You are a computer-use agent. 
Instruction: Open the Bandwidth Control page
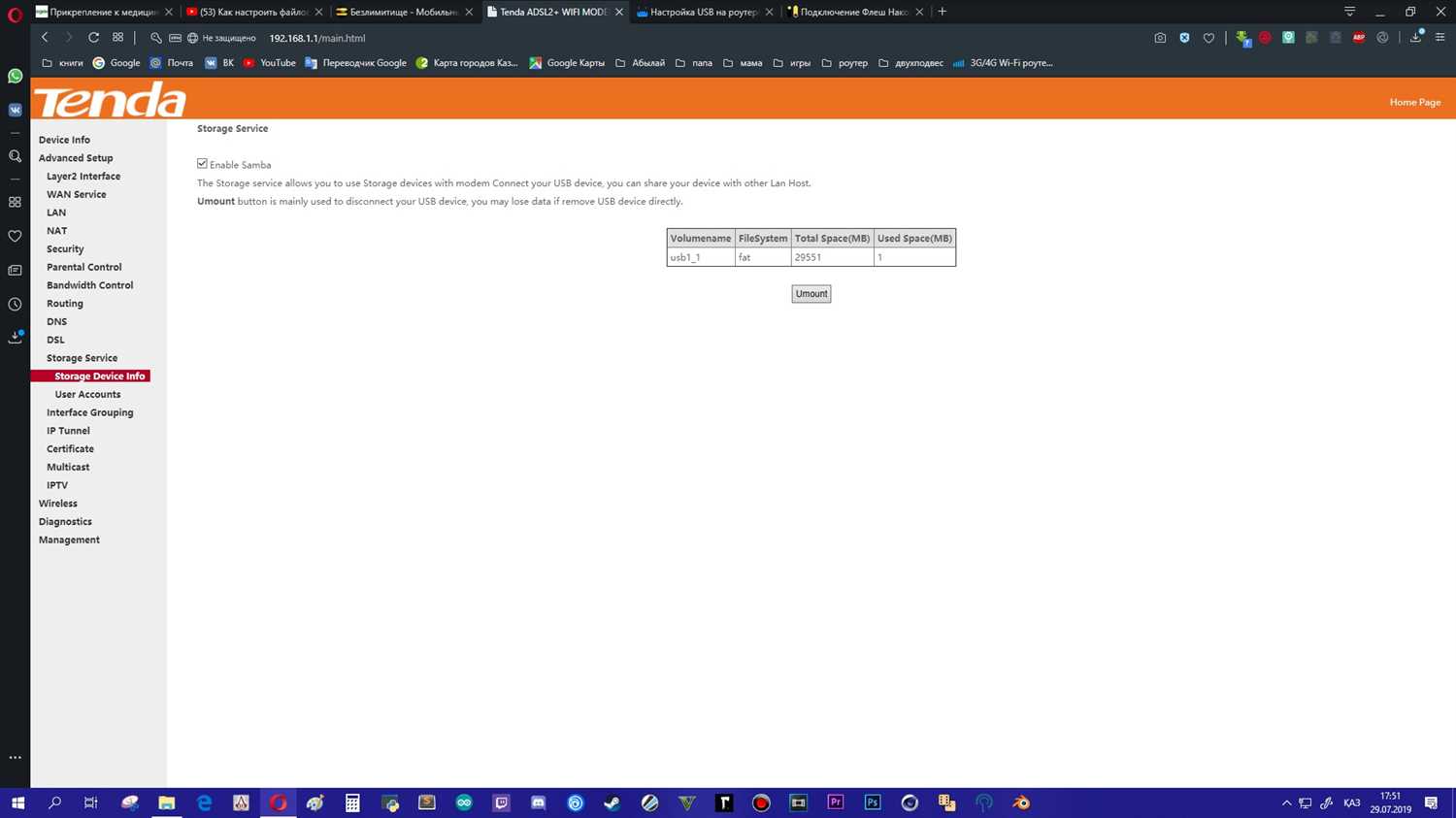90,285
